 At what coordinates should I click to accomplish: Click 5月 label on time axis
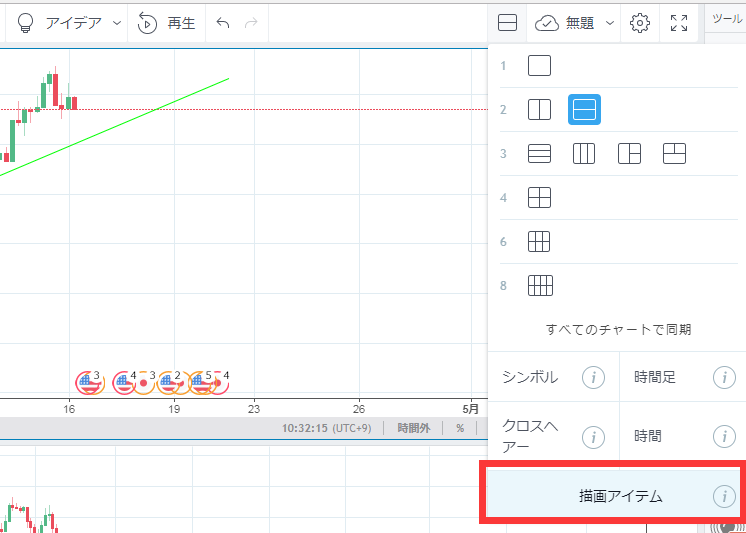point(471,409)
